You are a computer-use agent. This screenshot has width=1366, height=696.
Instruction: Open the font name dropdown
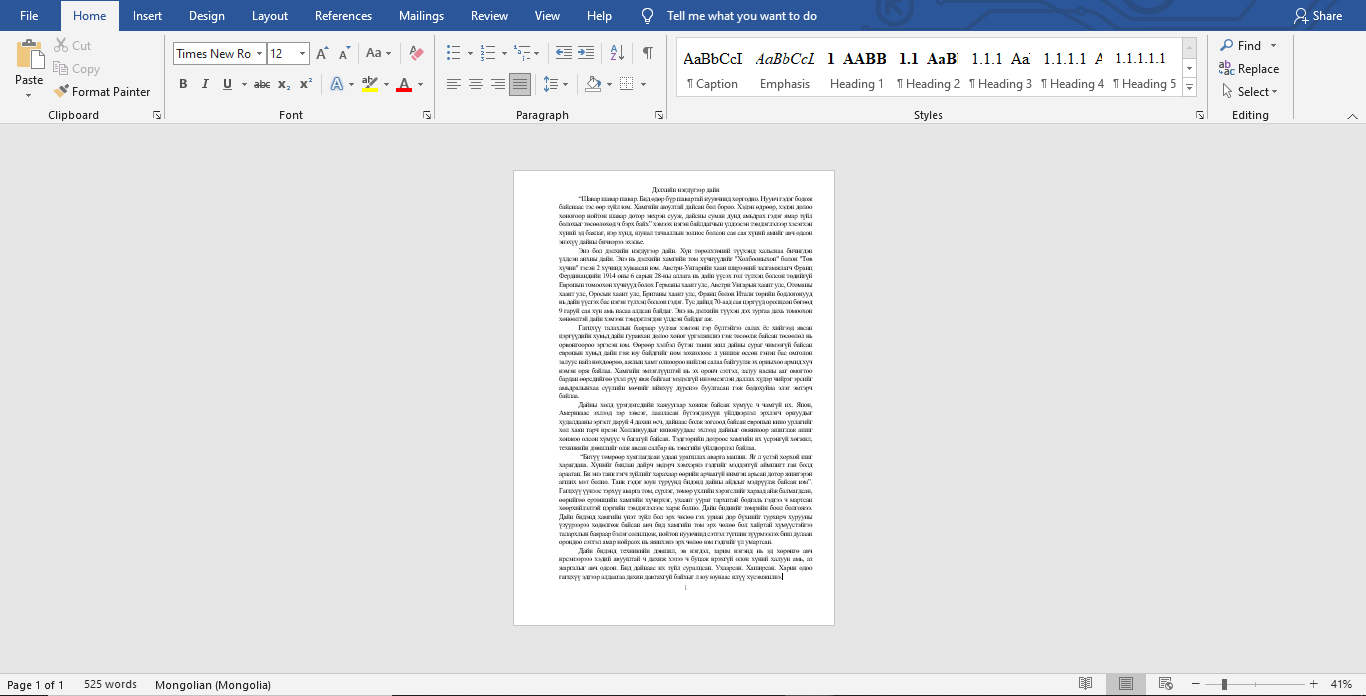(x=260, y=54)
